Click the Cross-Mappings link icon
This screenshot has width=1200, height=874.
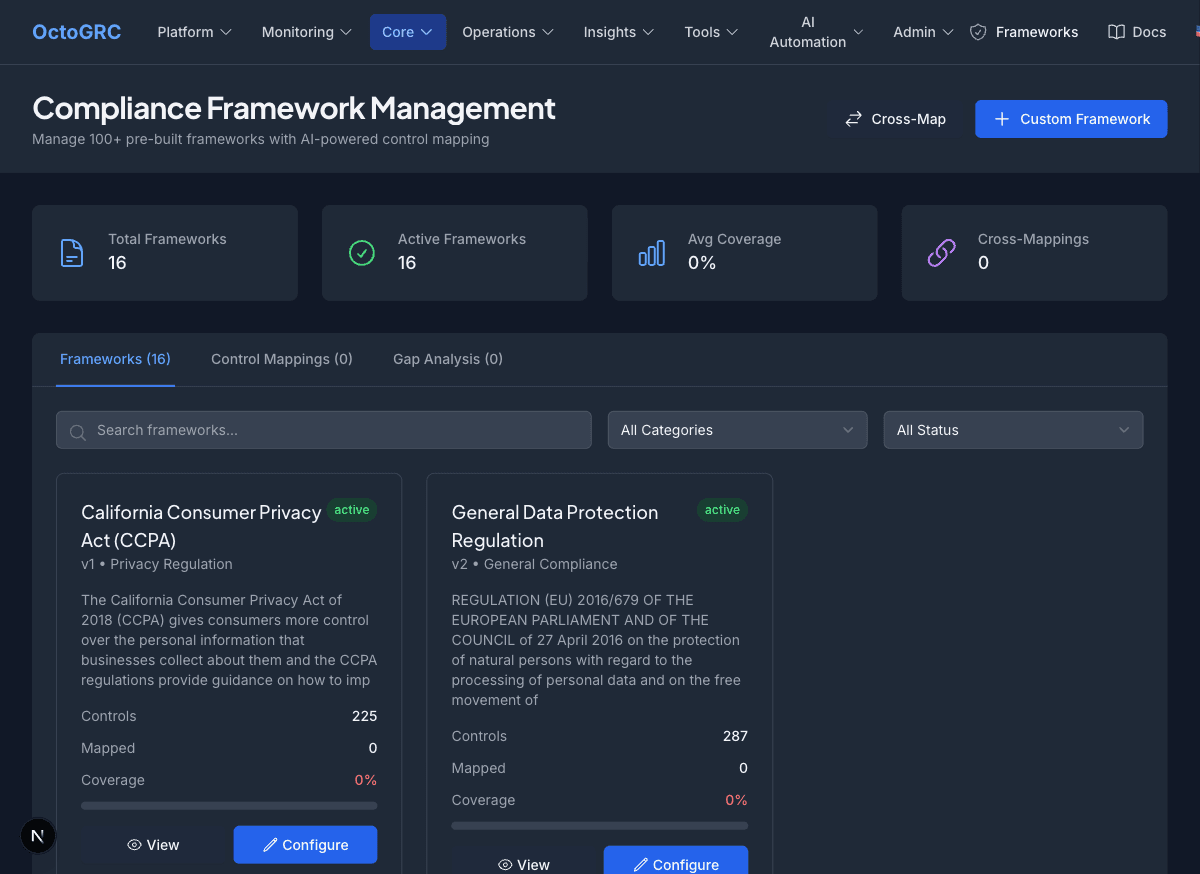click(941, 253)
